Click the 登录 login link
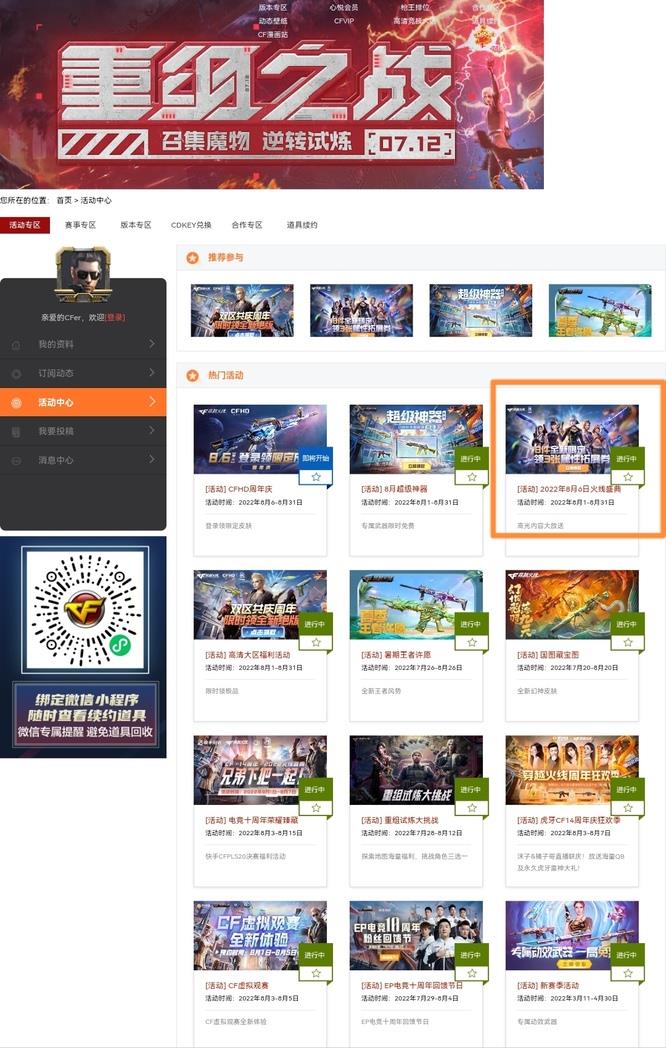 coord(115,317)
